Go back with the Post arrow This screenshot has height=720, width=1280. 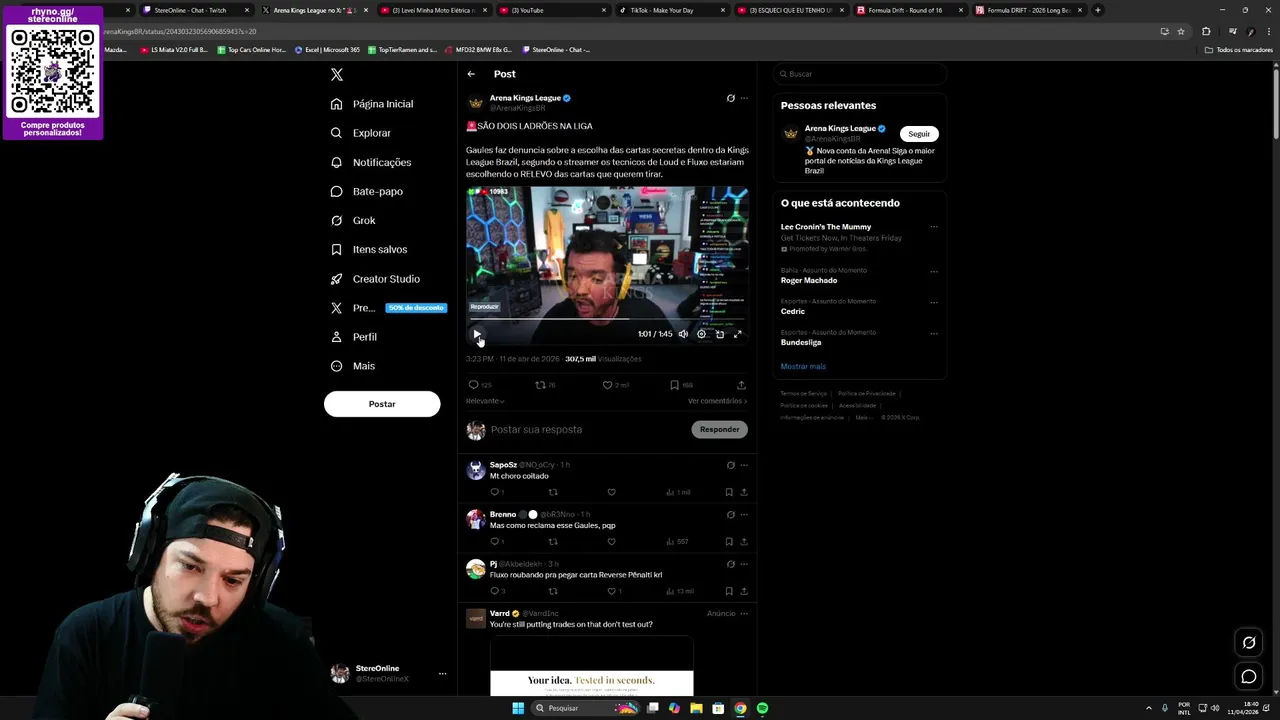coord(471,74)
